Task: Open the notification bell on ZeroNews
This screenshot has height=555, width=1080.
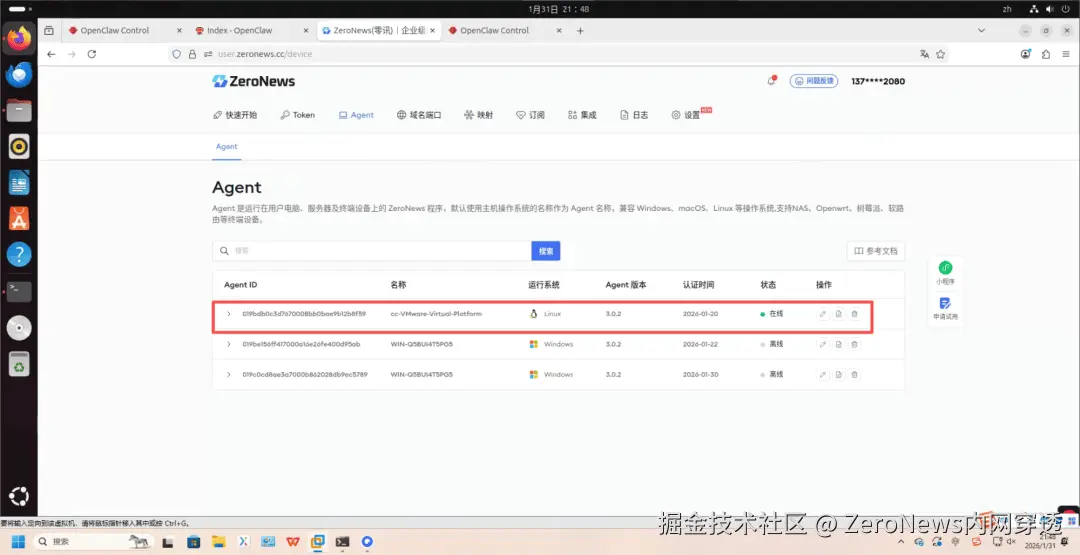Action: click(771, 81)
